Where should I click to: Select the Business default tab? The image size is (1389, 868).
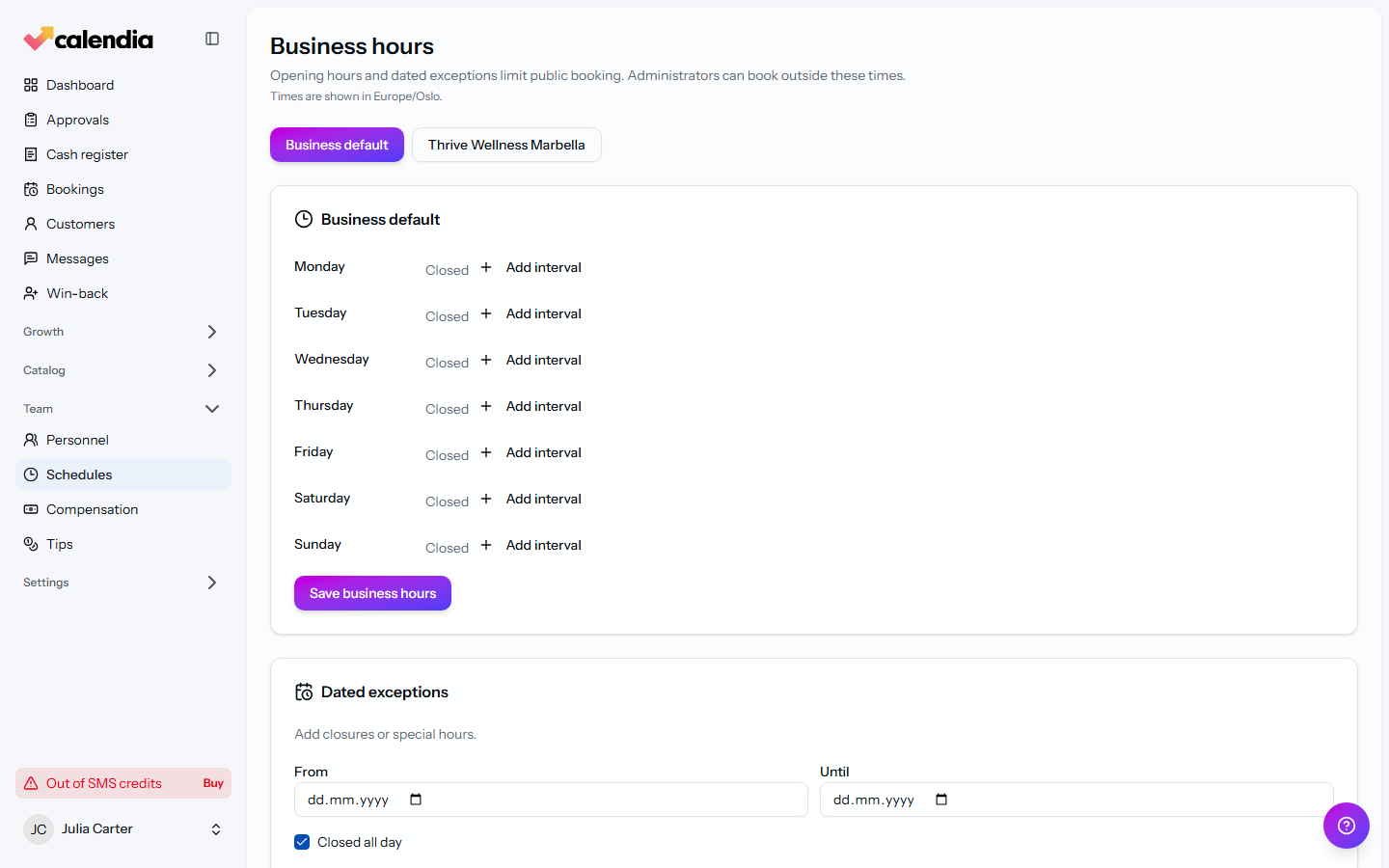point(337,145)
